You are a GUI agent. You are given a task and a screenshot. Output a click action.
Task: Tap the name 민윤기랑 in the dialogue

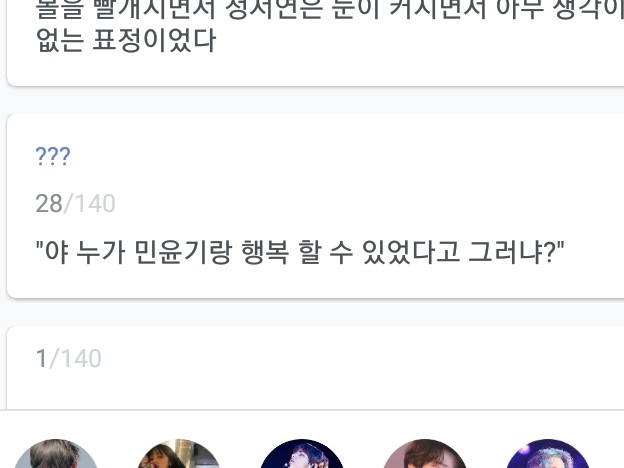[183, 252]
